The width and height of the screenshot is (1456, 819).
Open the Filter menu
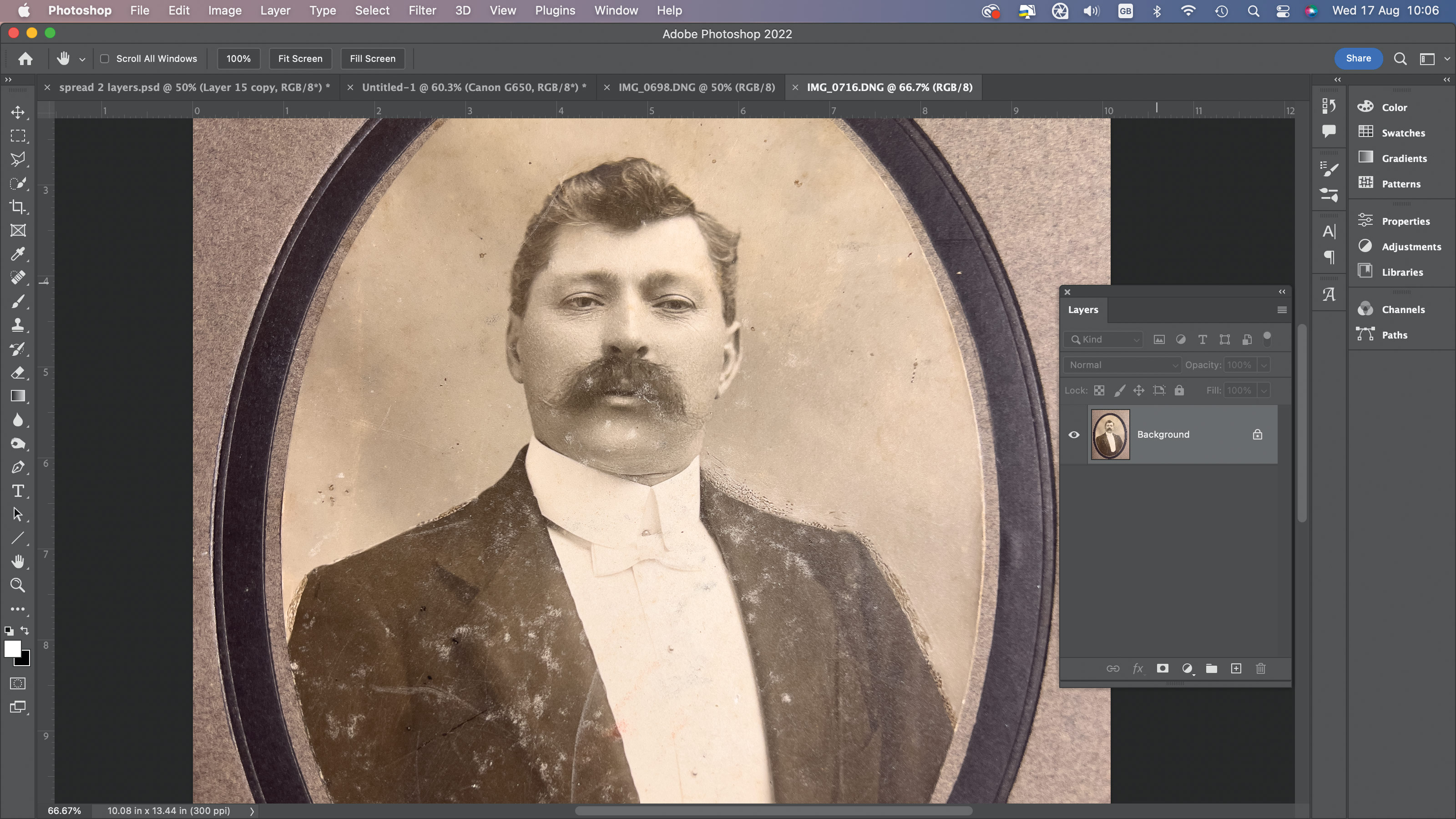pos(422,10)
